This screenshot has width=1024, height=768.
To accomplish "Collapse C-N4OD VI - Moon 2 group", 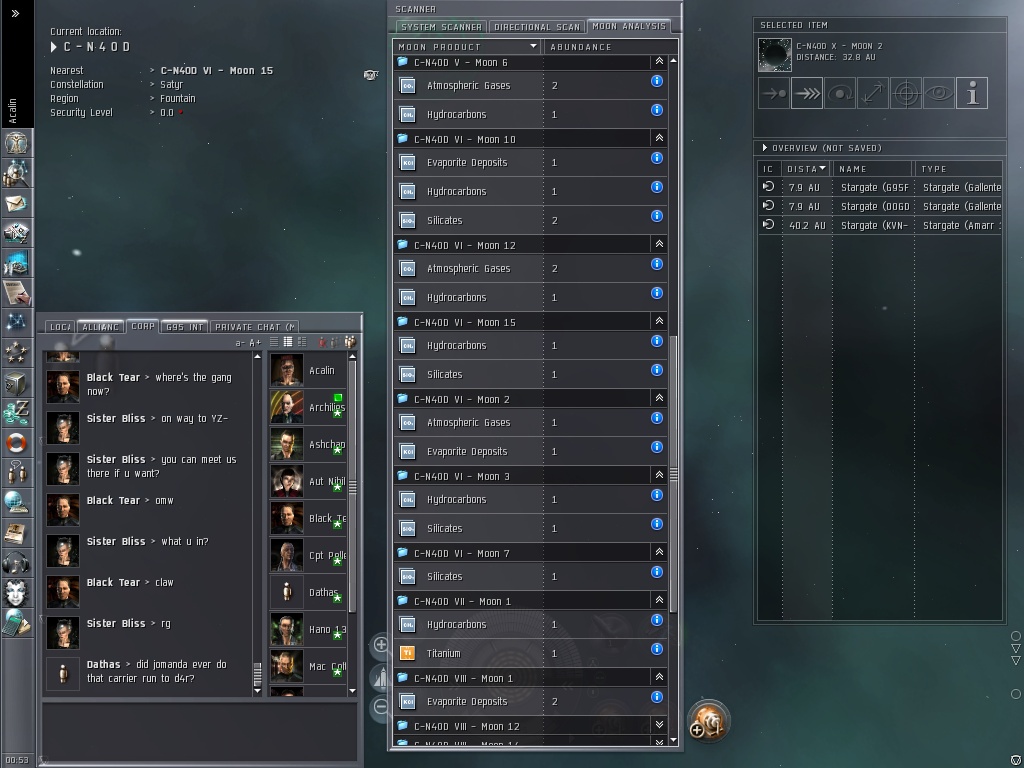I will pyautogui.click(x=660, y=398).
